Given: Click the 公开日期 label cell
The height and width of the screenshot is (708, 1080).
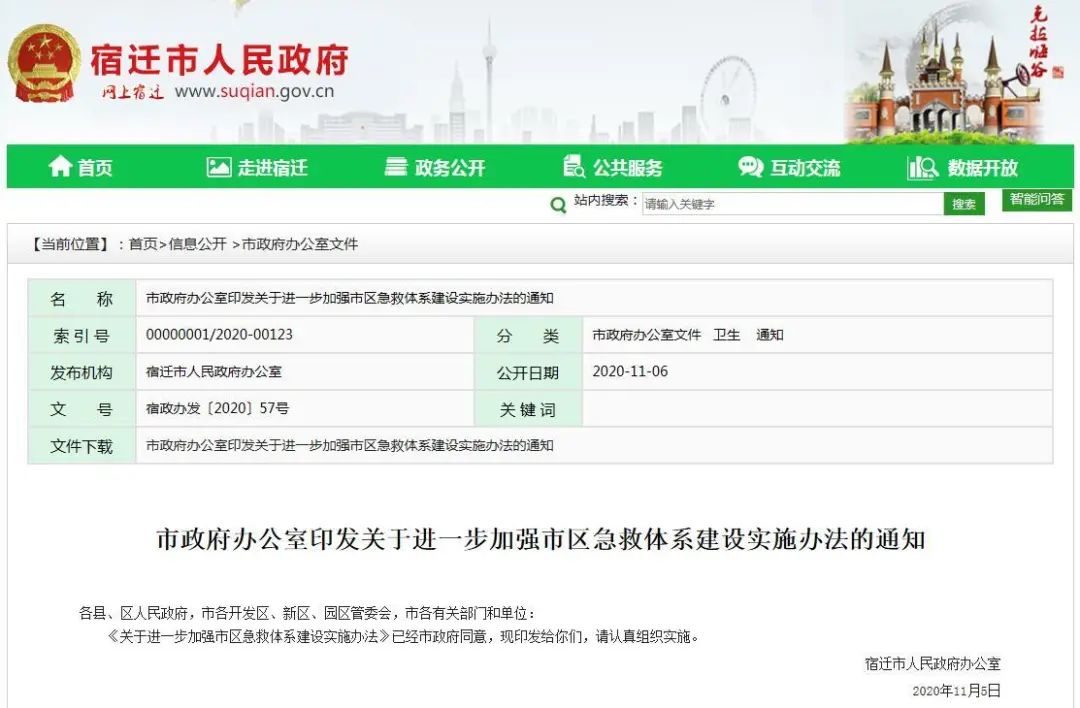Looking at the screenshot, I should 528,373.
